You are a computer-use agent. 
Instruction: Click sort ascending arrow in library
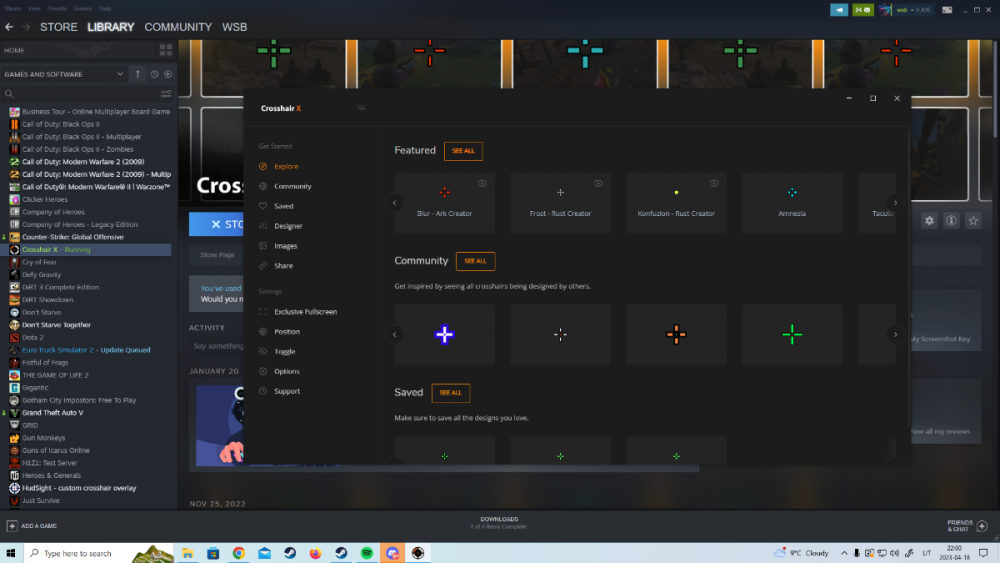(137, 74)
